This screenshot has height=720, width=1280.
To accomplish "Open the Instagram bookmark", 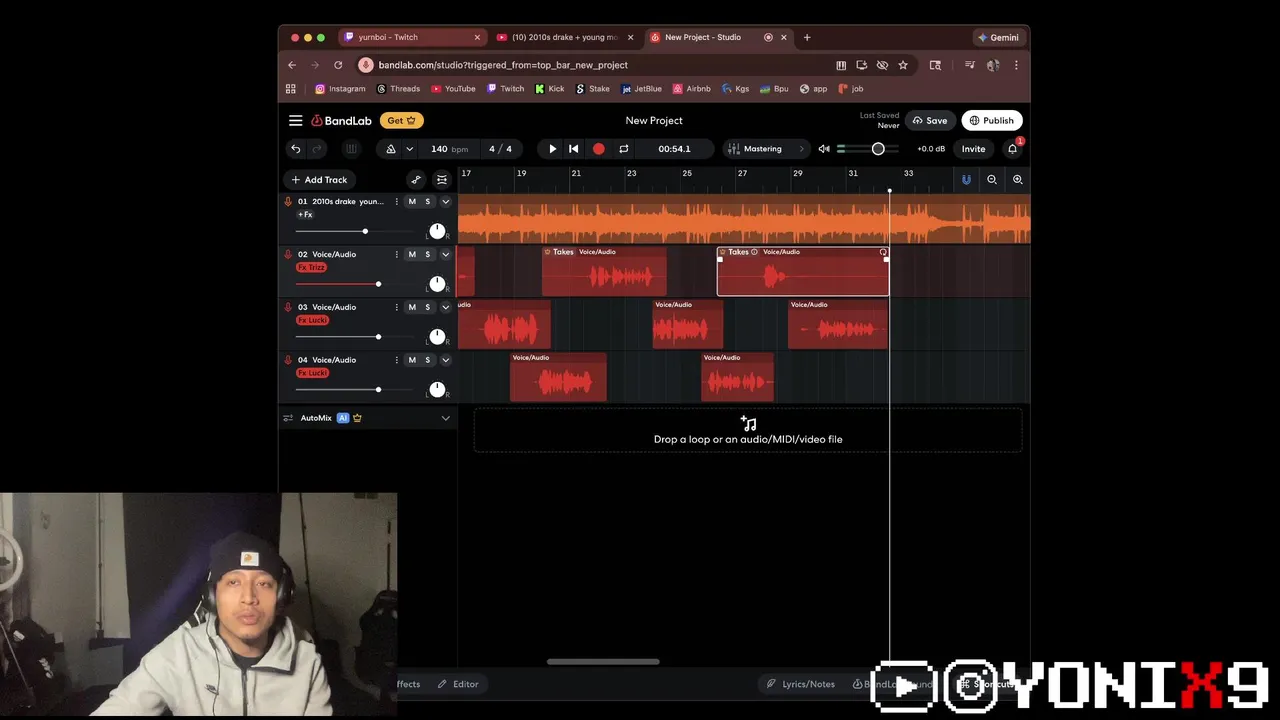I will tap(340, 89).
